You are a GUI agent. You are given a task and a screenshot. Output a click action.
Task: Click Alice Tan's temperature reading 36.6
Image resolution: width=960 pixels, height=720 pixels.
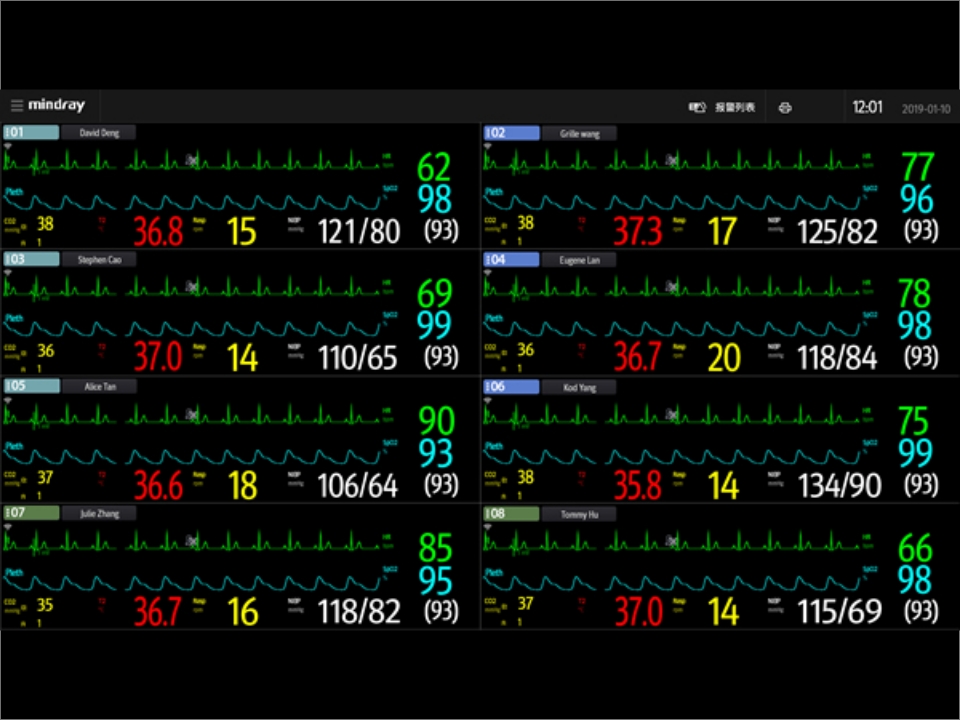tap(158, 486)
